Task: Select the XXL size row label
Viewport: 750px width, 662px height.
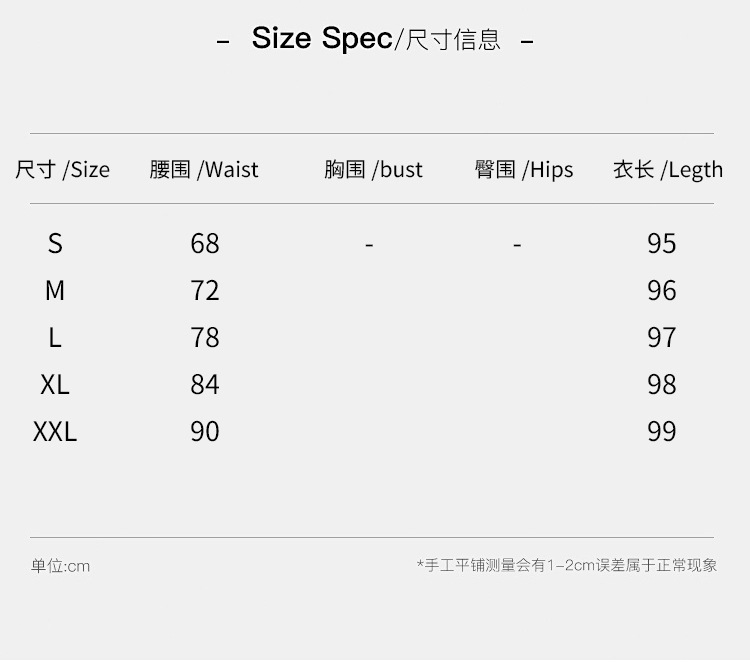Action: point(55,431)
